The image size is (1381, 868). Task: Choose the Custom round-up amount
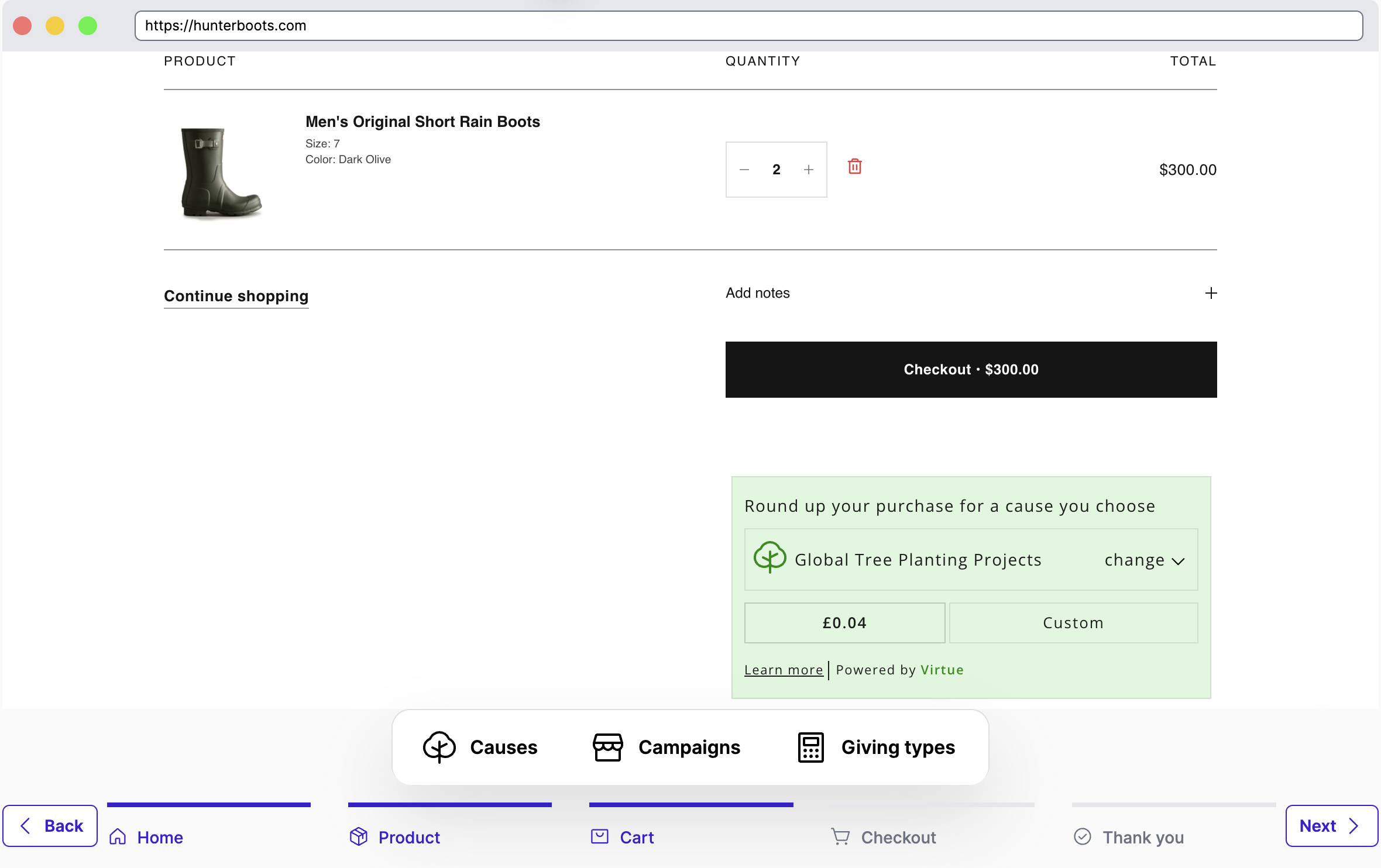pyautogui.click(x=1073, y=622)
